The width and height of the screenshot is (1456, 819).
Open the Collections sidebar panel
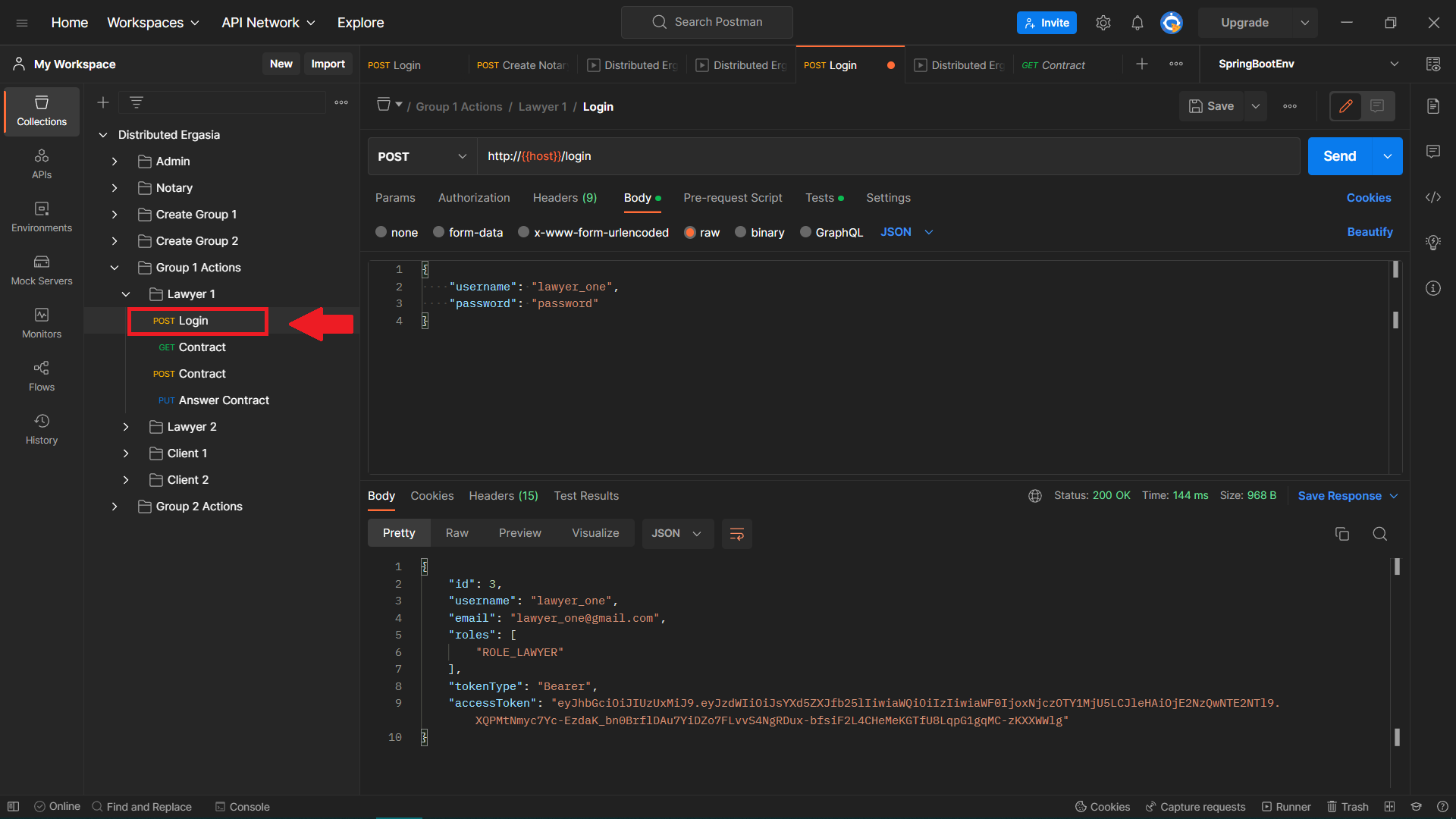pyautogui.click(x=42, y=111)
